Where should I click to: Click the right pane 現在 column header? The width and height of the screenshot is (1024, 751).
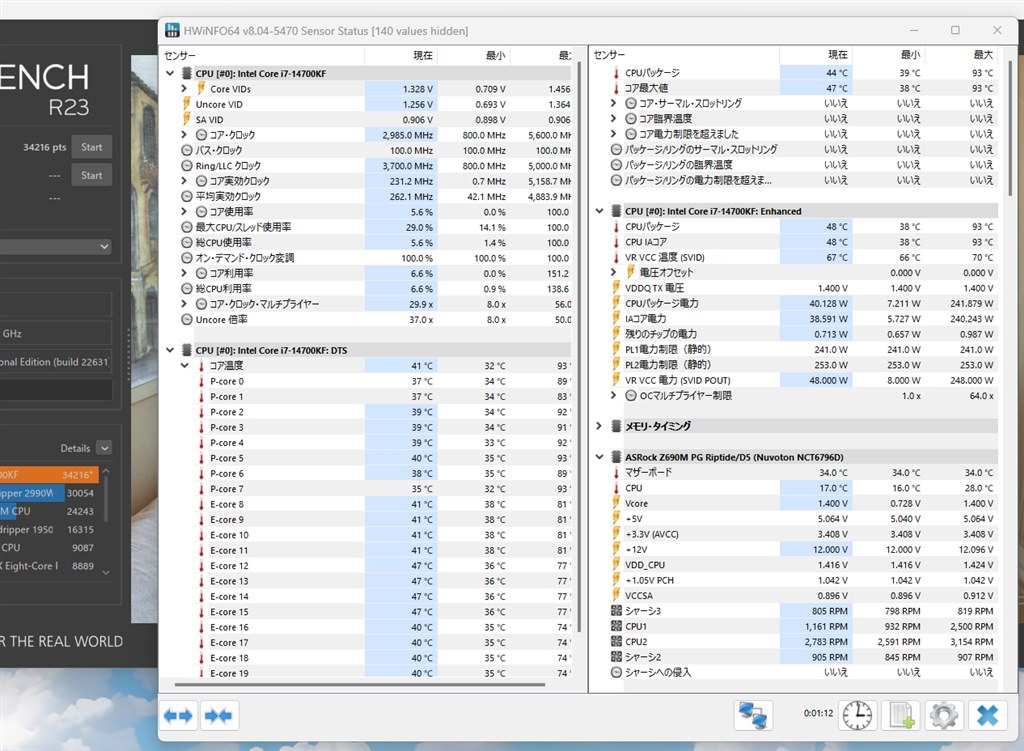click(837, 55)
